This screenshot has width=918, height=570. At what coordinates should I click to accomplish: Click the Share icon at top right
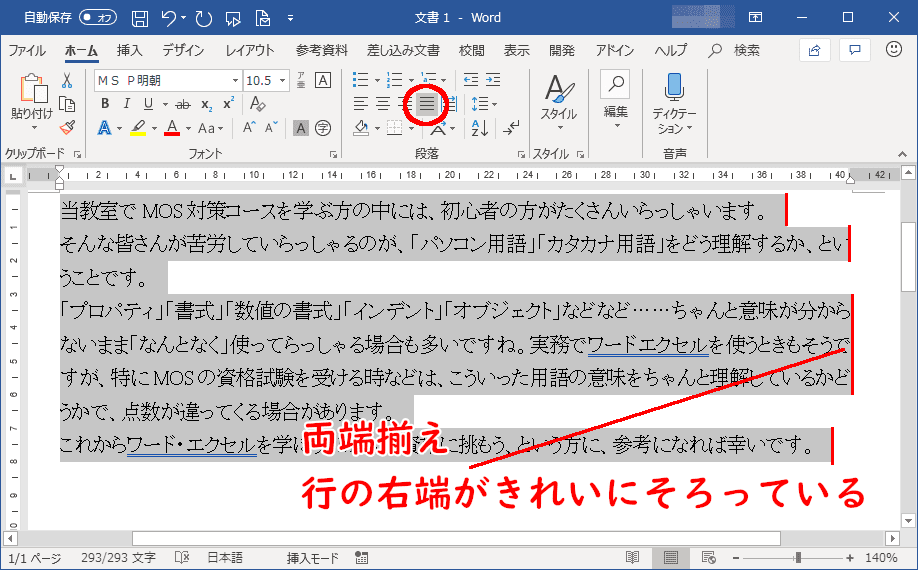[814, 51]
